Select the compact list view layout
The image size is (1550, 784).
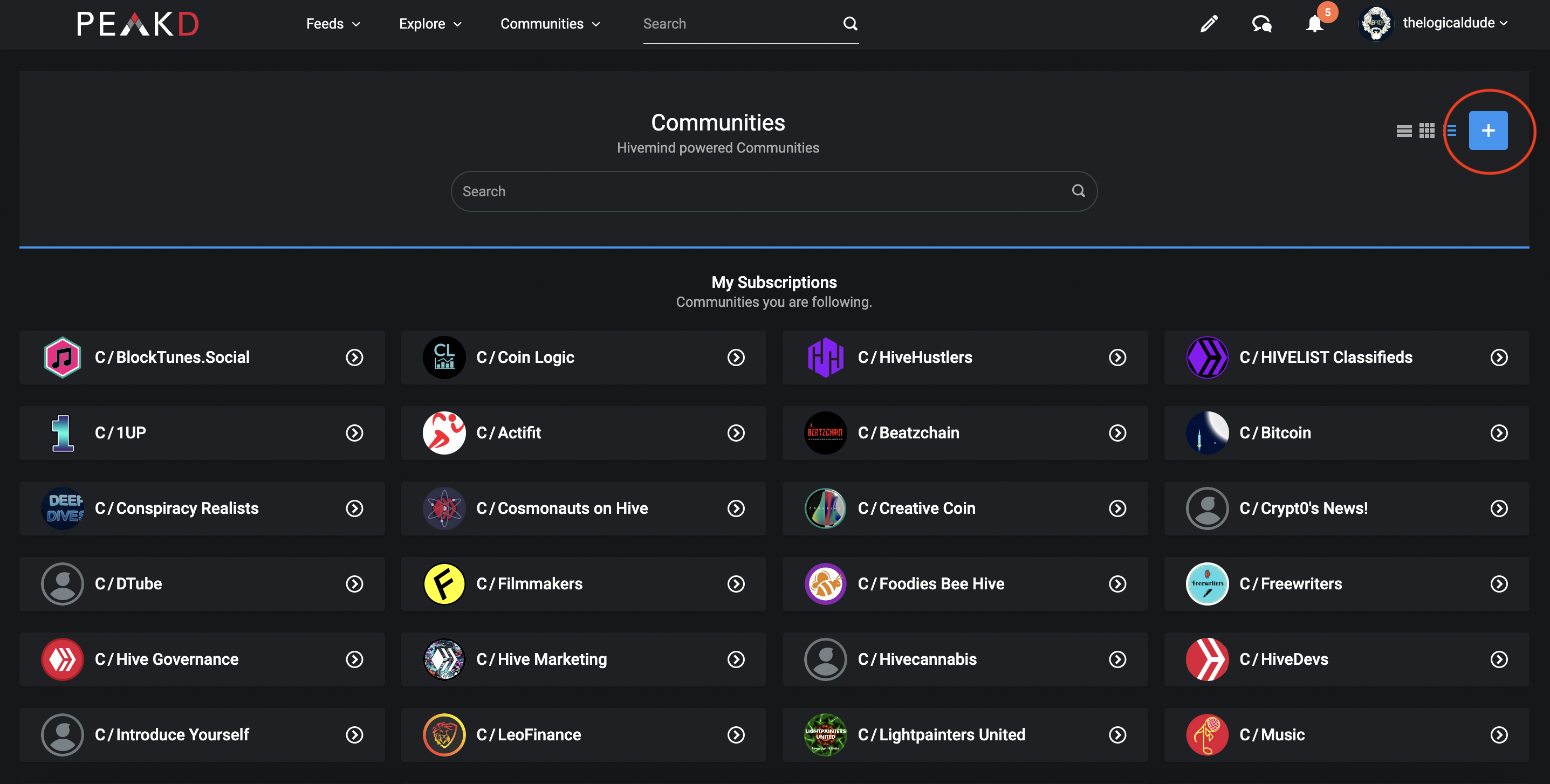(x=1451, y=130)
